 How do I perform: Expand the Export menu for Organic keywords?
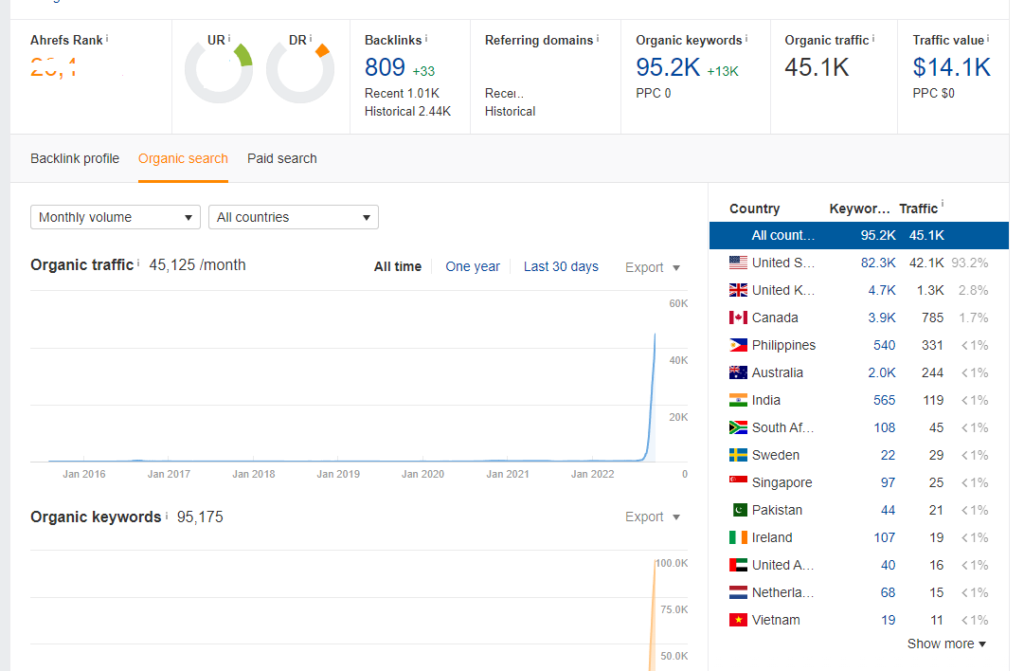652,517
